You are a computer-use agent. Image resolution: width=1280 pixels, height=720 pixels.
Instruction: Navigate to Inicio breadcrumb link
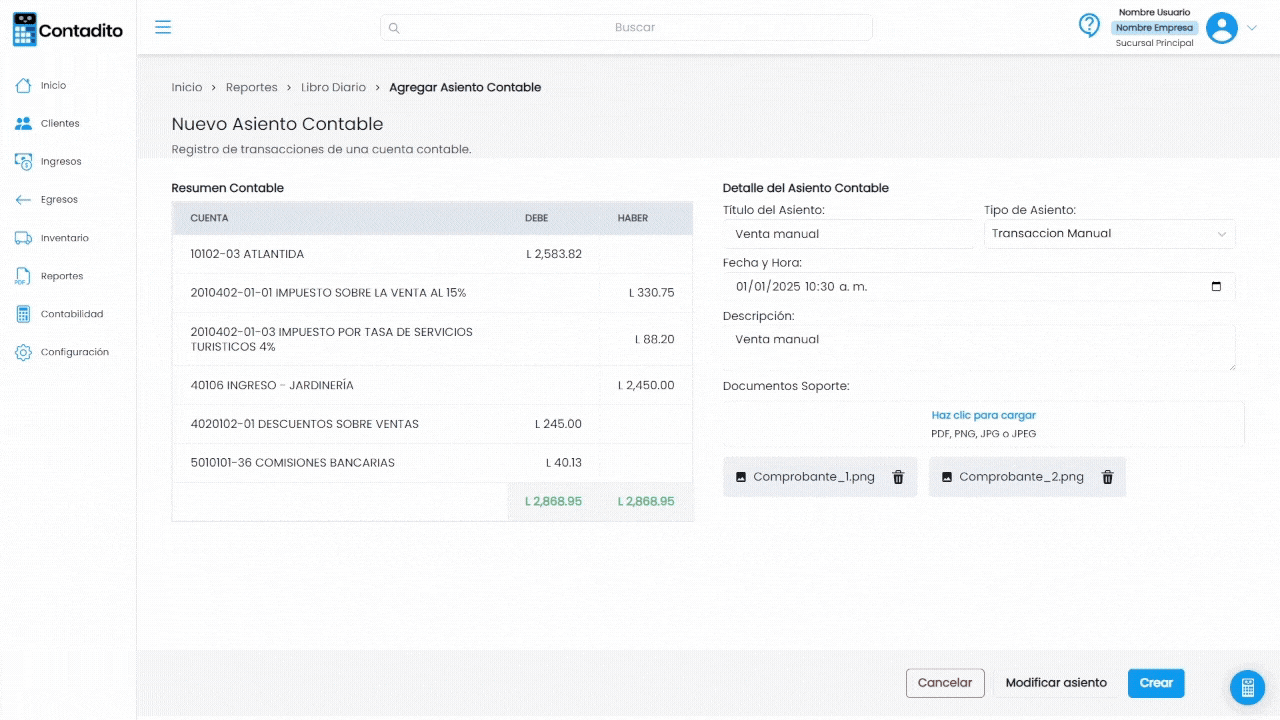[187, 87]
